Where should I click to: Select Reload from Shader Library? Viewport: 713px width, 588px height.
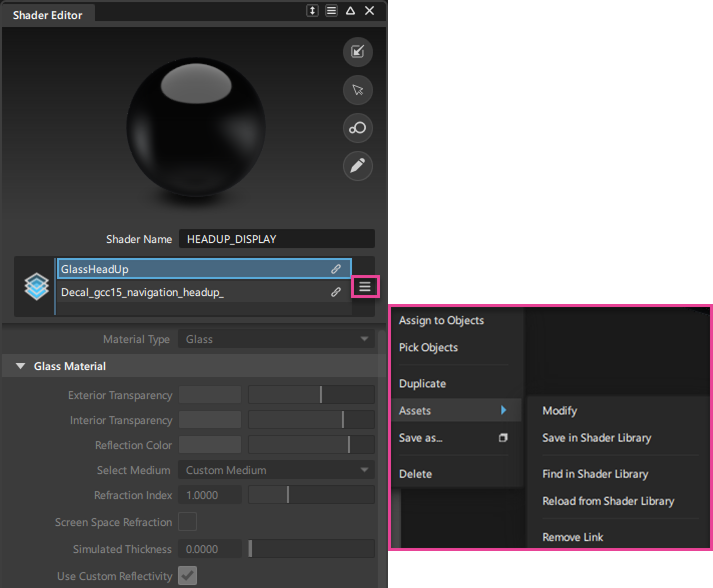[608, 501]
